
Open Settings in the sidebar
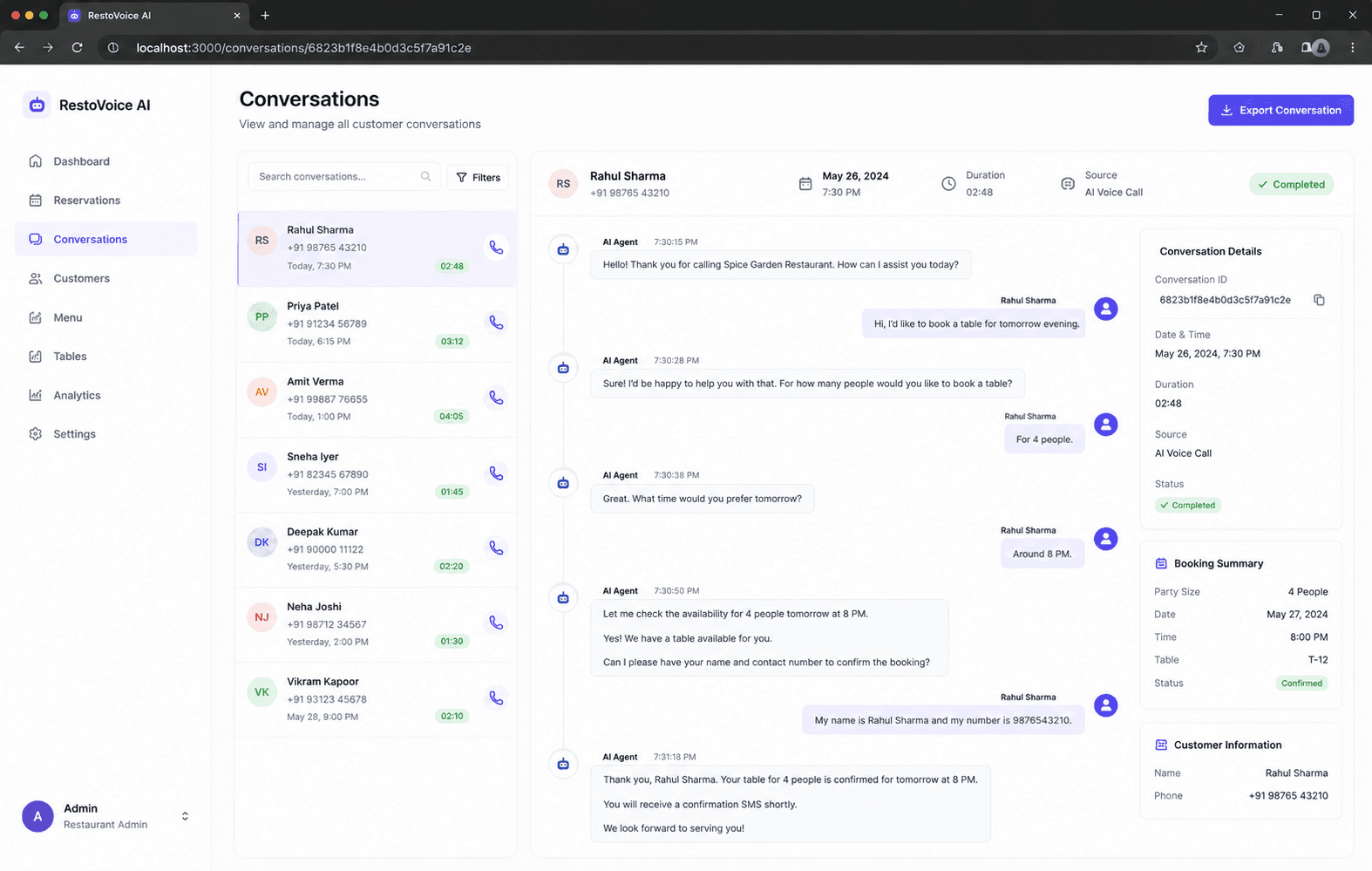click(x=105, y=433)
